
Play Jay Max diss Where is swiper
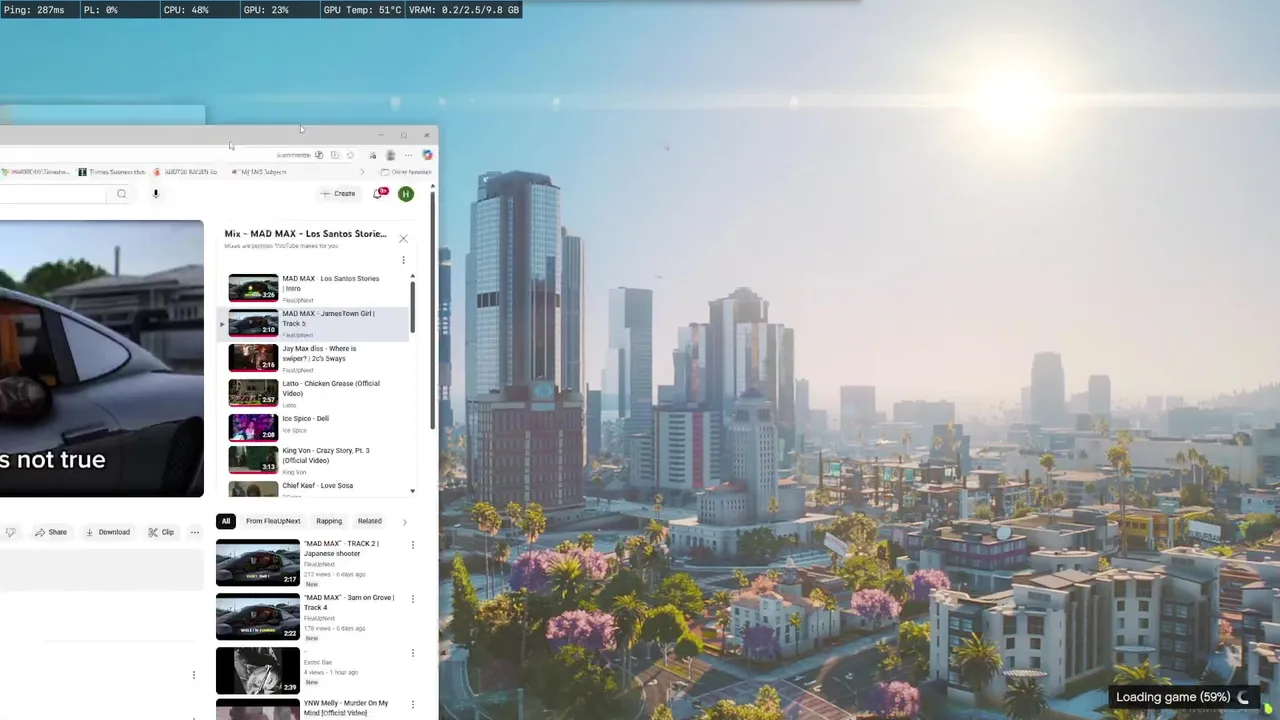click(x=314, y=358)
